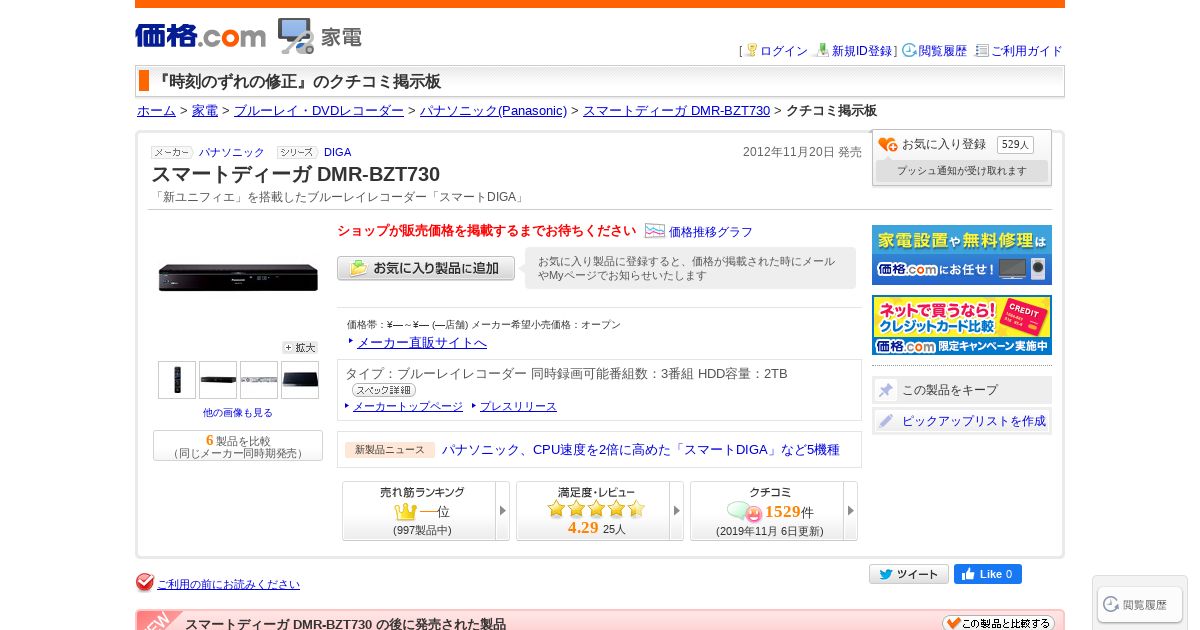Click the main recorder product image

238,277
